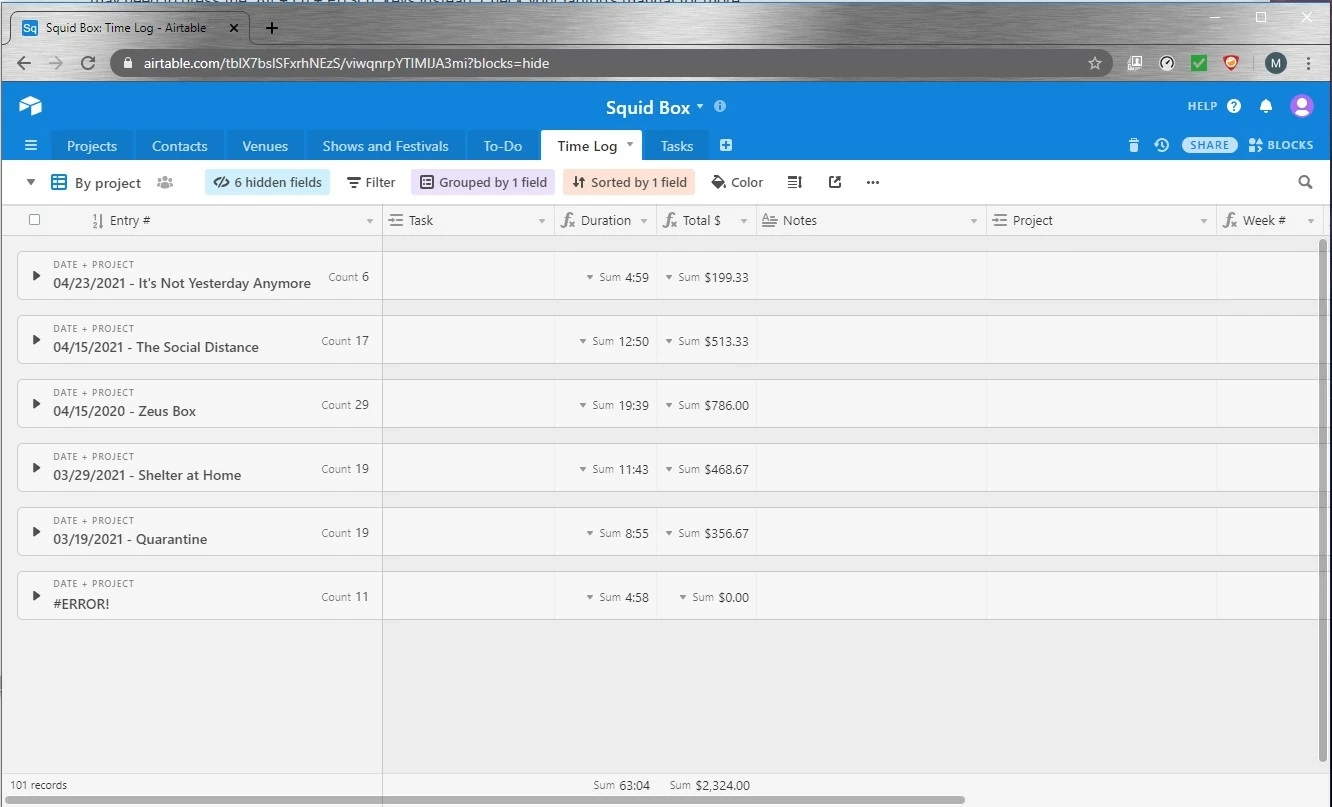Screen dimensions: 1332x807
Task: Open the Total $ column dropdown arrow
Action: pyautogui.click(x=744, y=221)
